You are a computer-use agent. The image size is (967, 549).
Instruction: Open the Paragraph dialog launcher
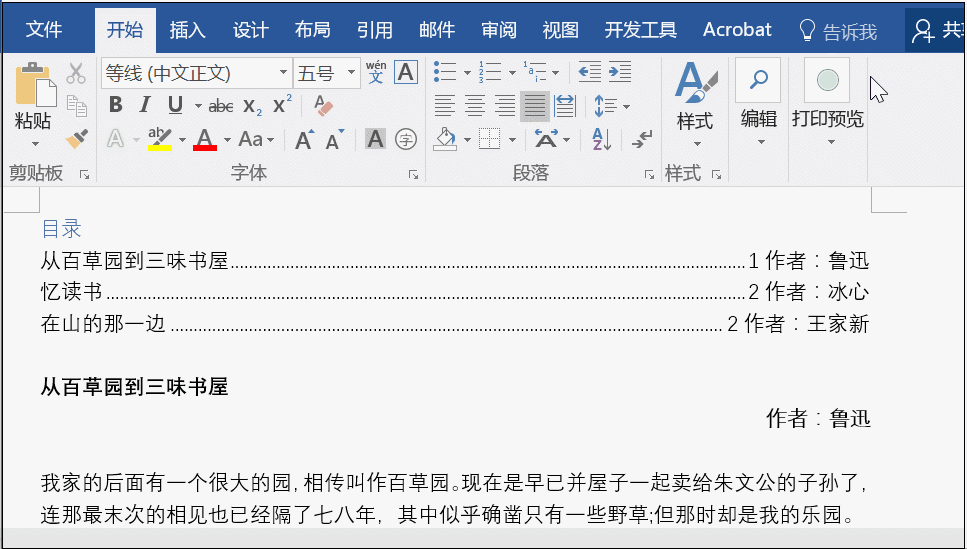click(649, 175)
